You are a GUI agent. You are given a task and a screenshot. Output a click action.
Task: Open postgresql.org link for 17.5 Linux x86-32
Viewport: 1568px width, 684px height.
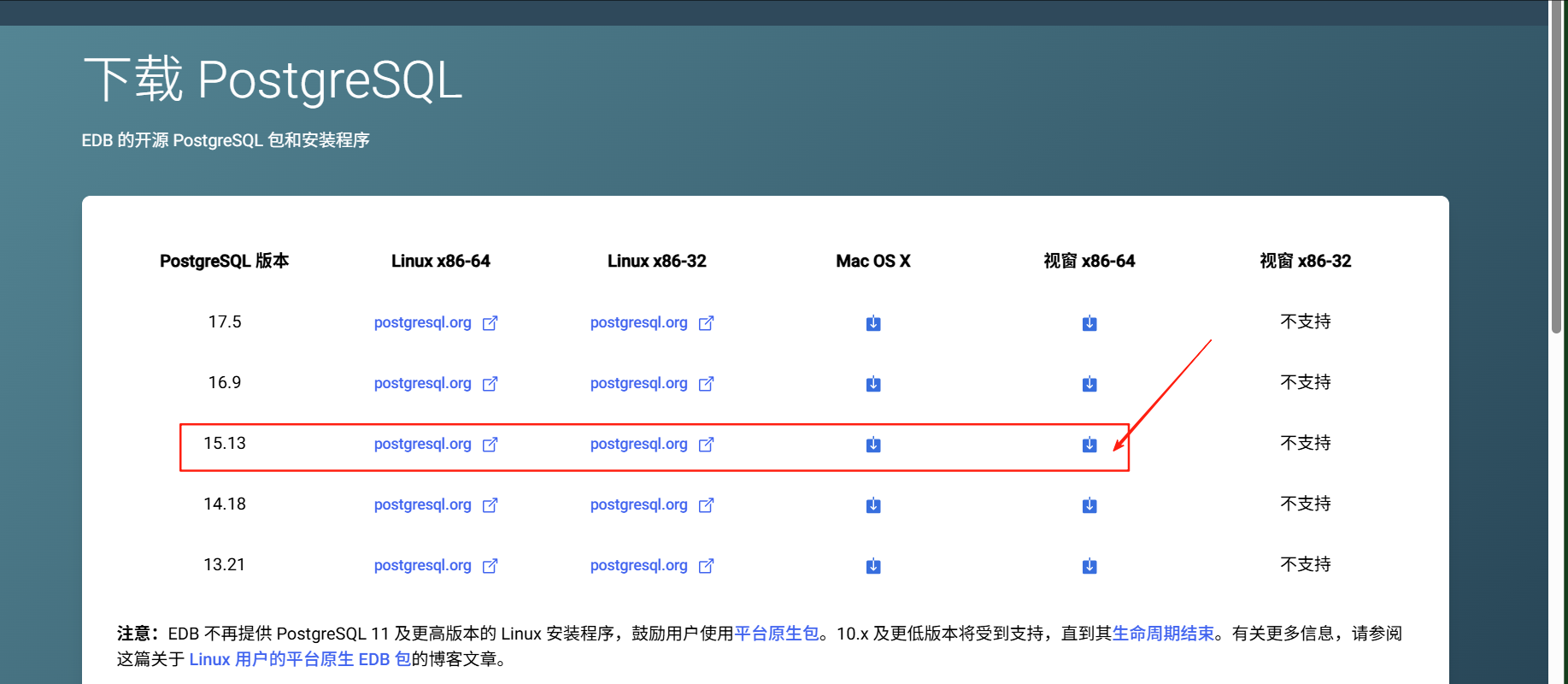coord(652,323)
